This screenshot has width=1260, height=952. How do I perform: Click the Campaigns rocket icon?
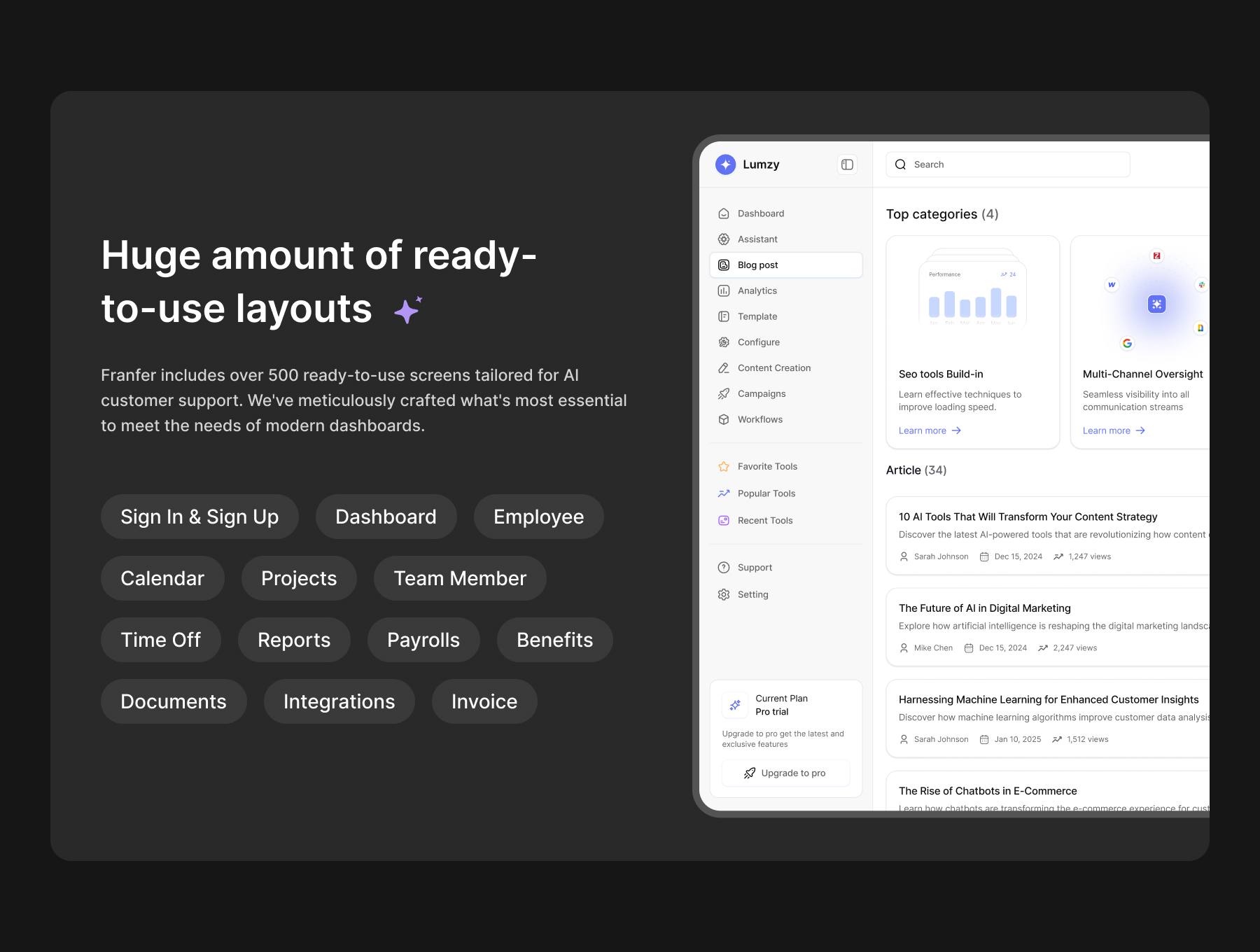pyautogui.click(x=724, y=393)
